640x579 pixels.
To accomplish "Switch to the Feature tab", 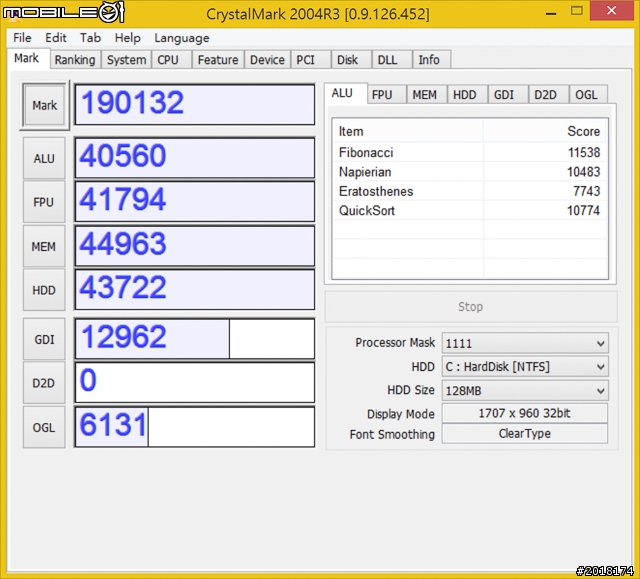I will coord(218,60).
